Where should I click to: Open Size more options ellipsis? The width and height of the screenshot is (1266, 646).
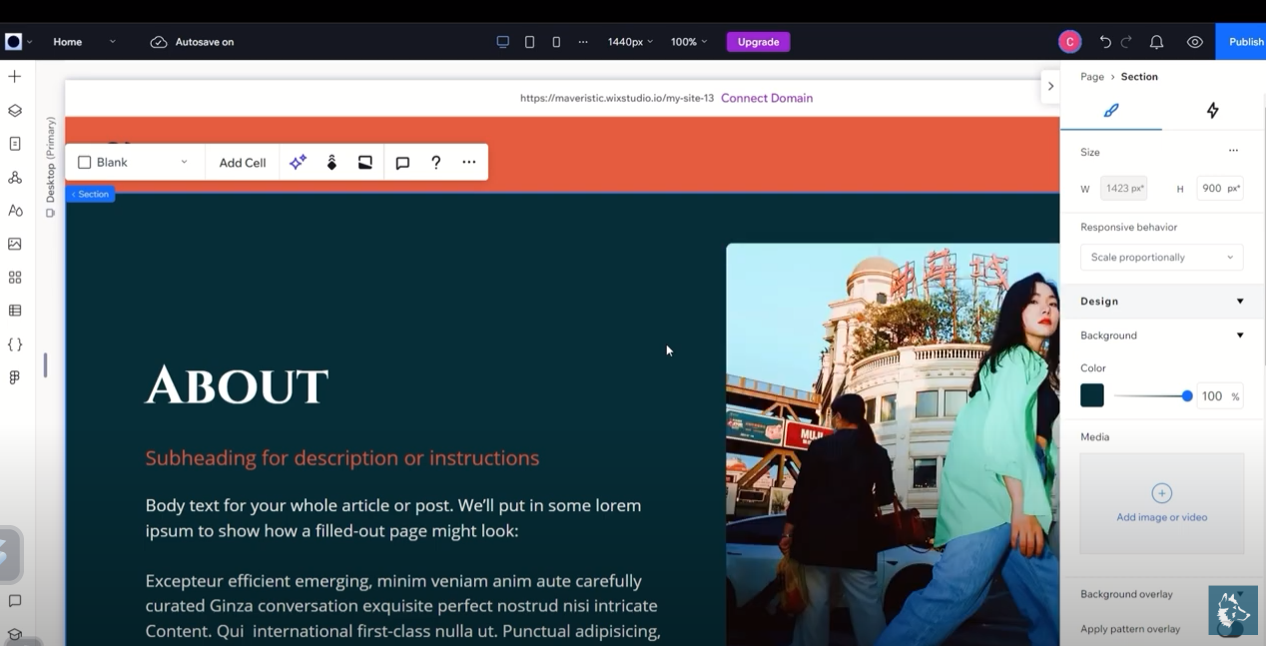1233,151
